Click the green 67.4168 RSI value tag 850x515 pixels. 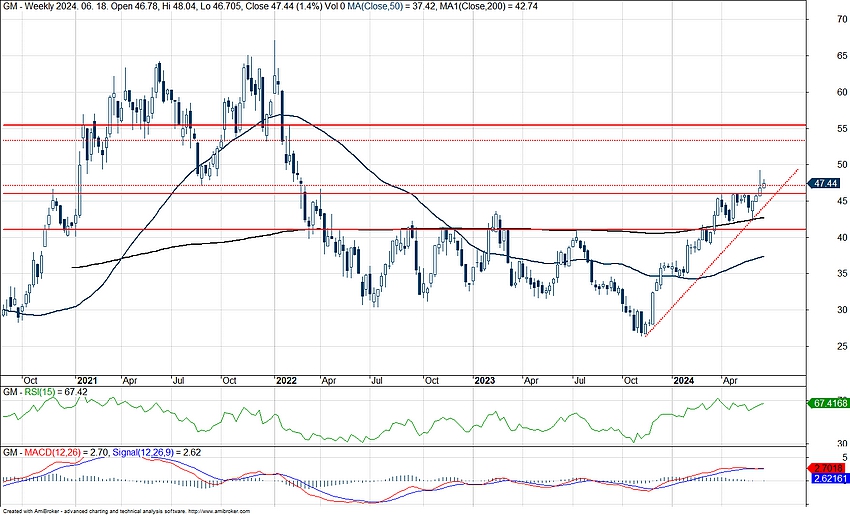tap(828, 403)
